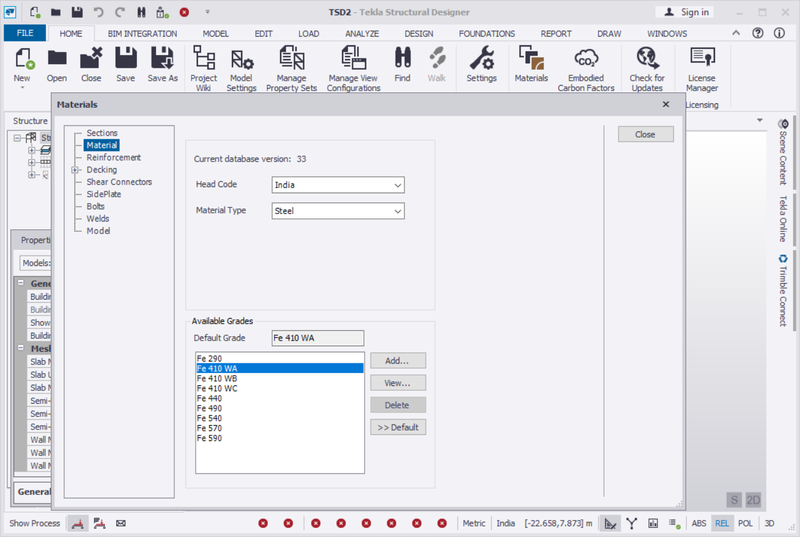The width and height of the screenshot is (800, 537).
Task: Switch to the FOUNDATIONS tab
Action: click(x=487, y=34)
